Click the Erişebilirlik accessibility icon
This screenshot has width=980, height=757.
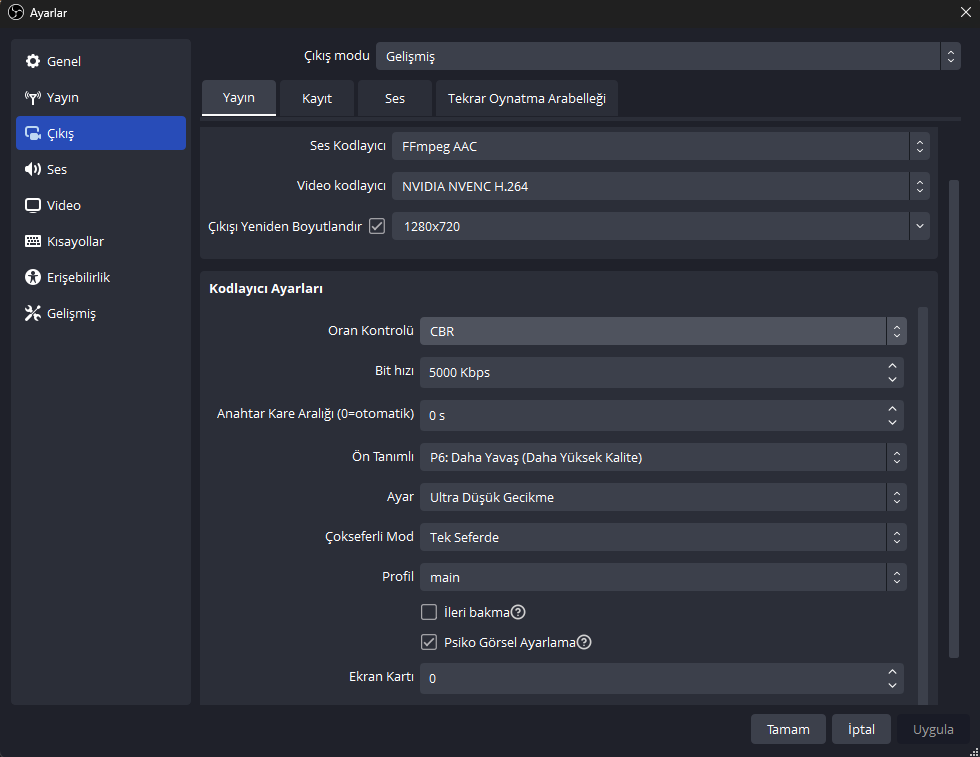point(33,278)
